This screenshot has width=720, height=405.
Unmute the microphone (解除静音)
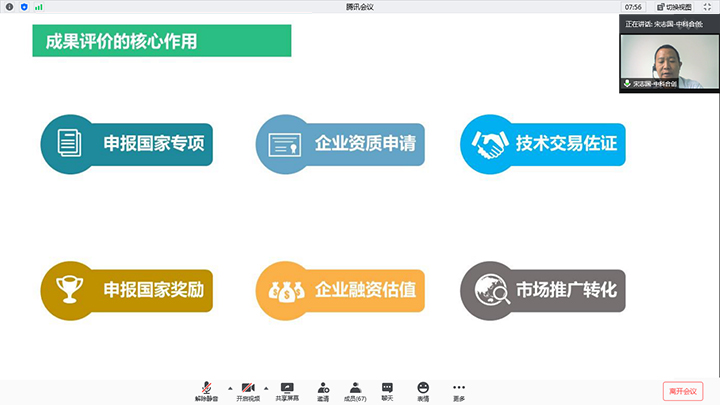[x=205, y=390]
